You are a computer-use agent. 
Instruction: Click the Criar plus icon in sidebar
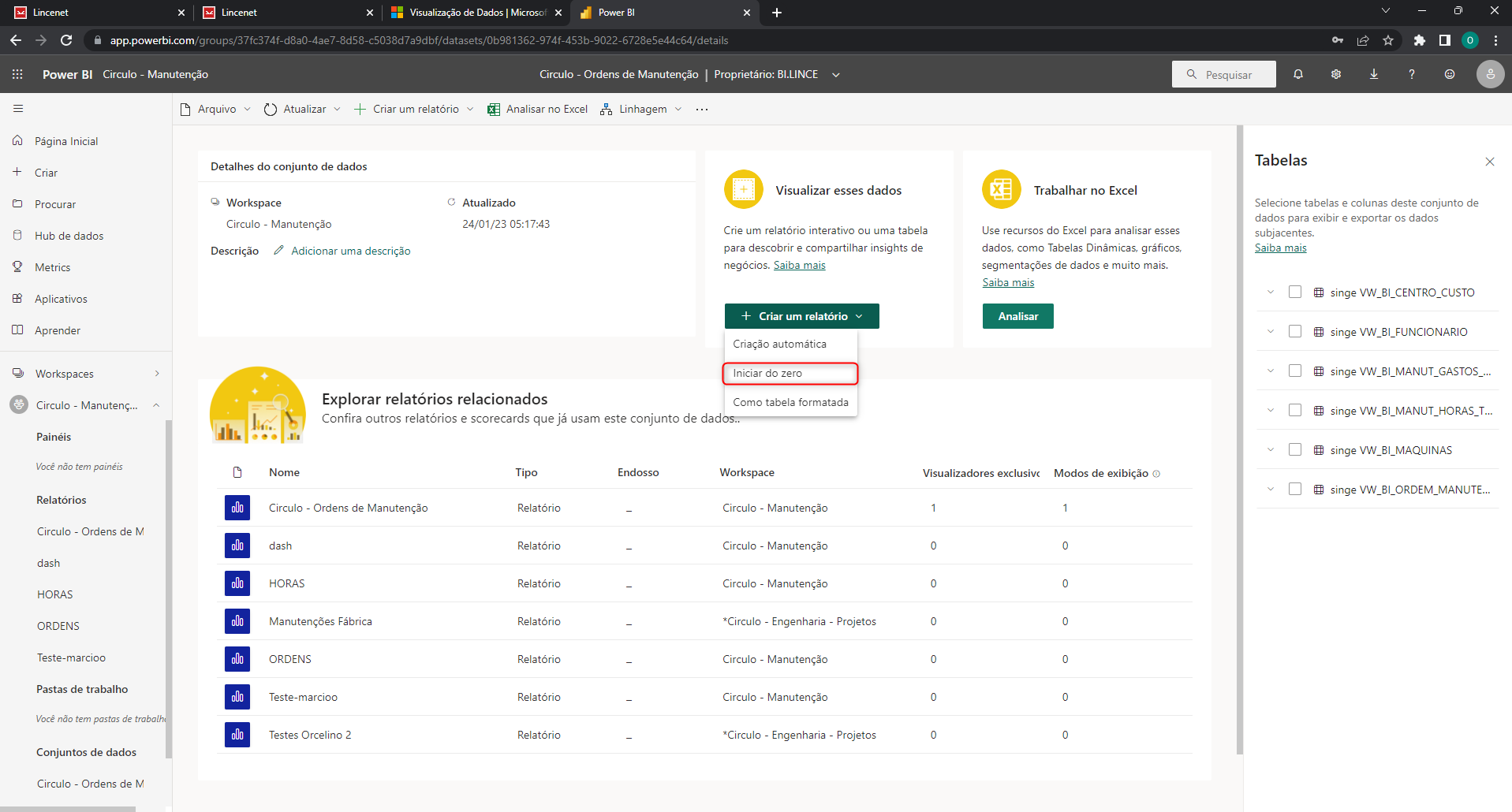click(17, 172)
